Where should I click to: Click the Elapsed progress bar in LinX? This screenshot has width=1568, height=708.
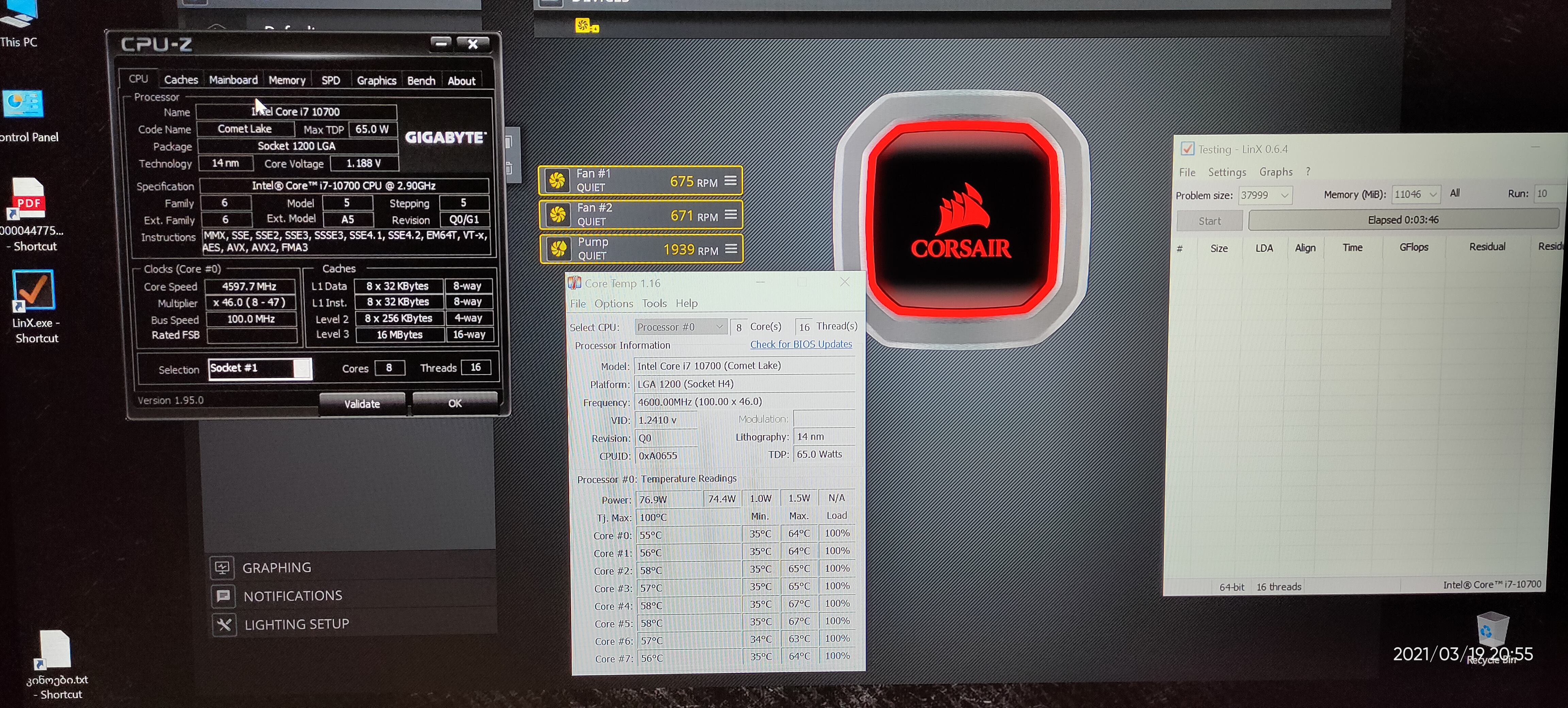(1403, 220)
